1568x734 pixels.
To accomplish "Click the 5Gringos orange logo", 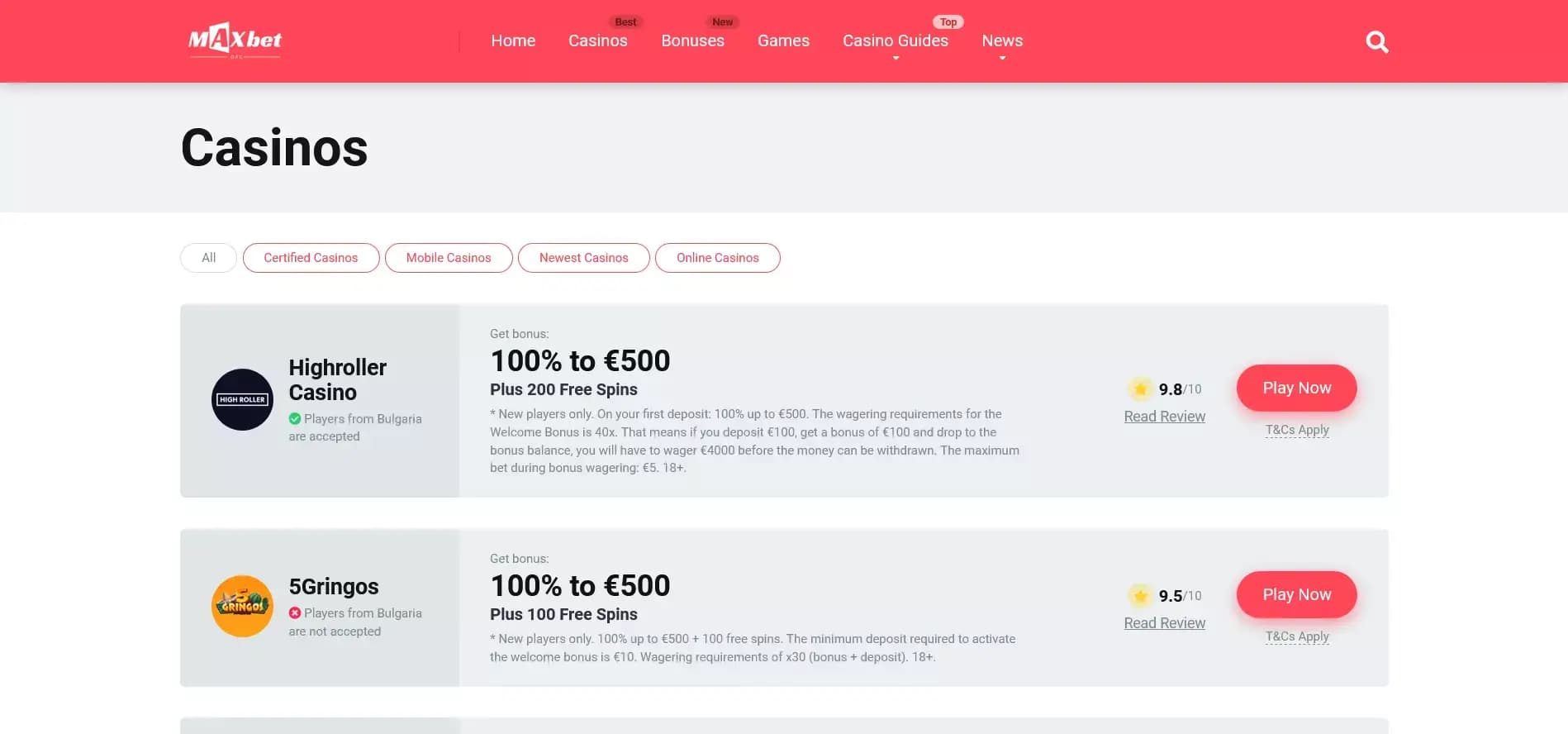I will 242,606.
